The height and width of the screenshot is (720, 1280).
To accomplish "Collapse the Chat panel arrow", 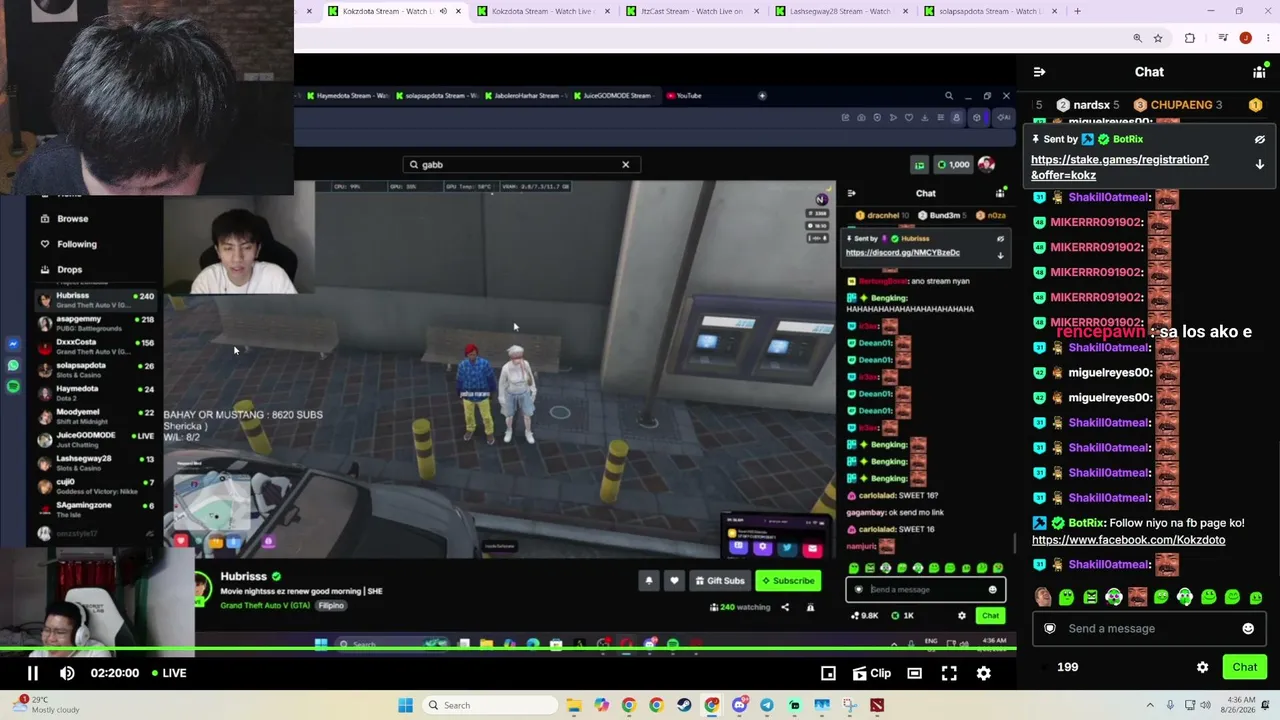I will 1039,72.
